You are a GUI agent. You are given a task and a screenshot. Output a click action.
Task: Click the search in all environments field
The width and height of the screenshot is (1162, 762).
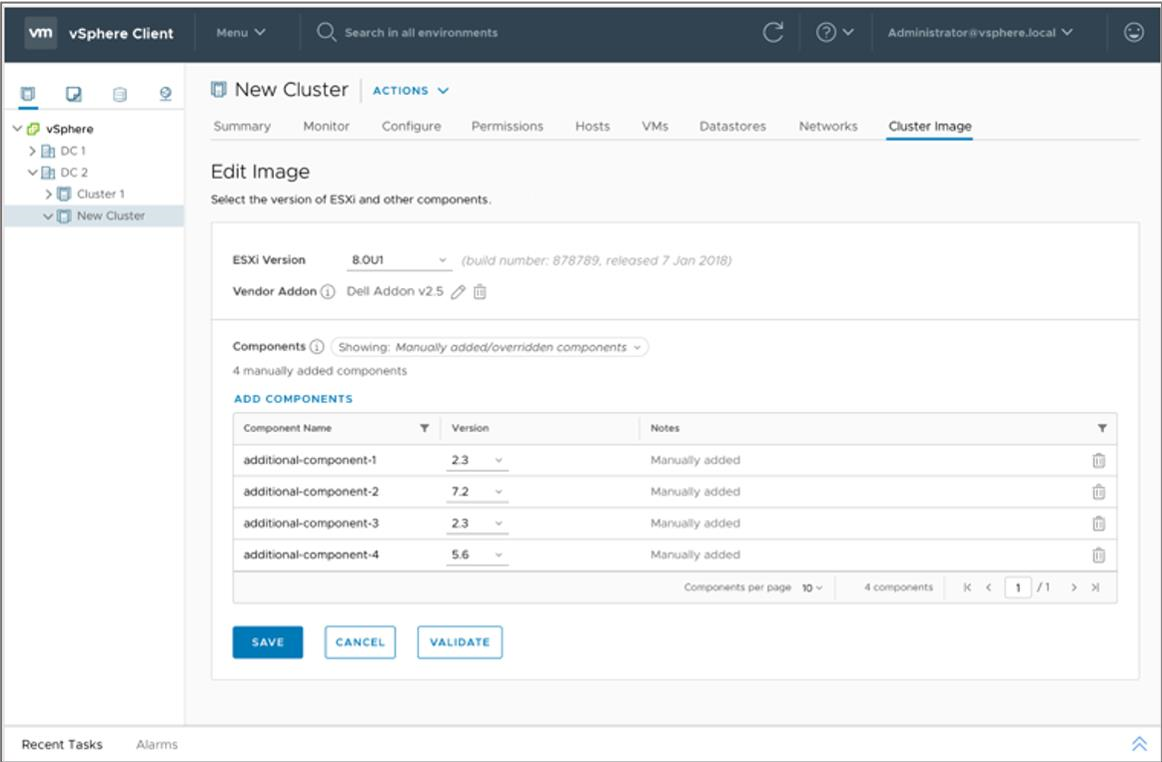(421, 33)
